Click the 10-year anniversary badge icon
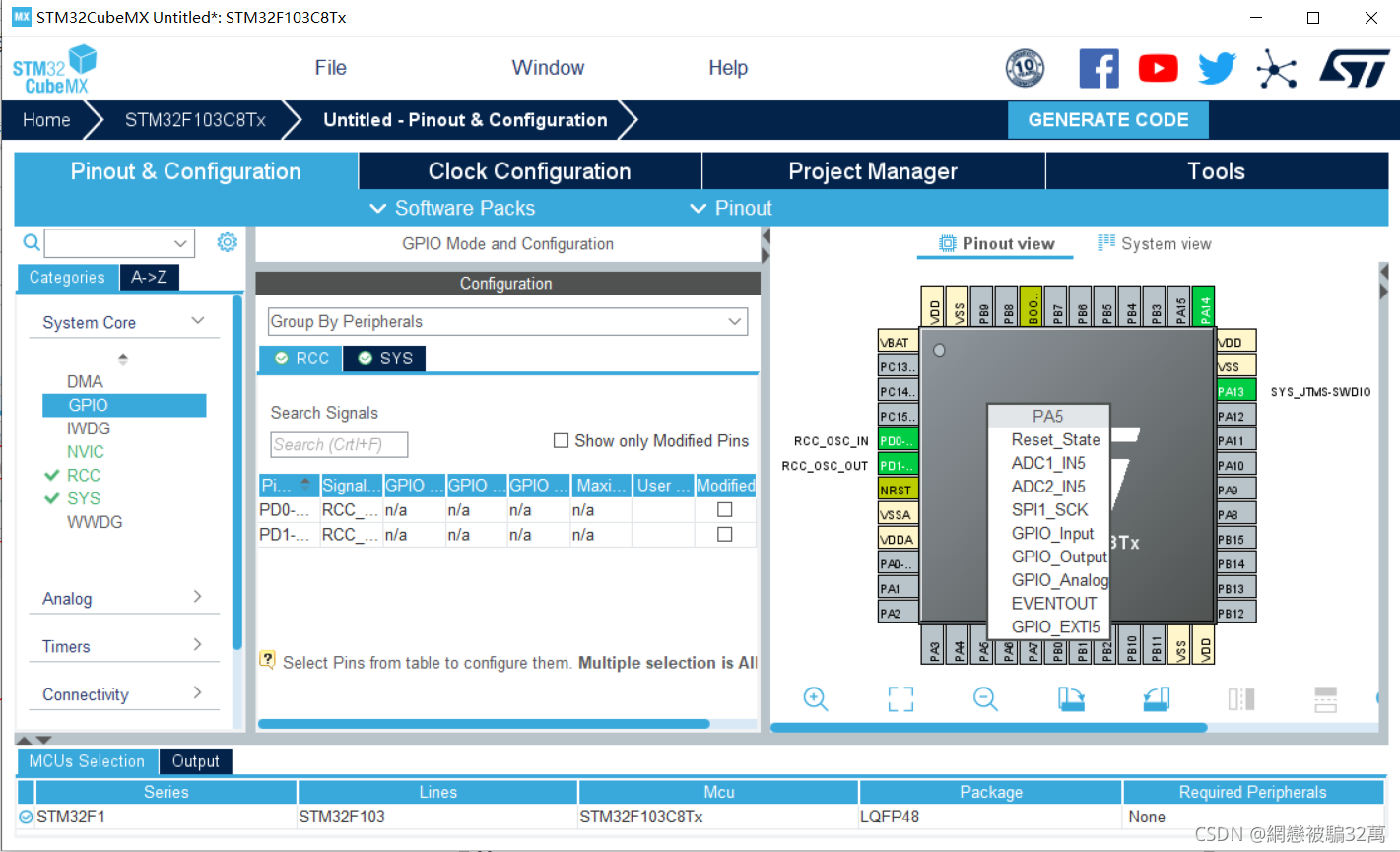The width and height of the screenshot is (1400, 852). click(1025, 68)
